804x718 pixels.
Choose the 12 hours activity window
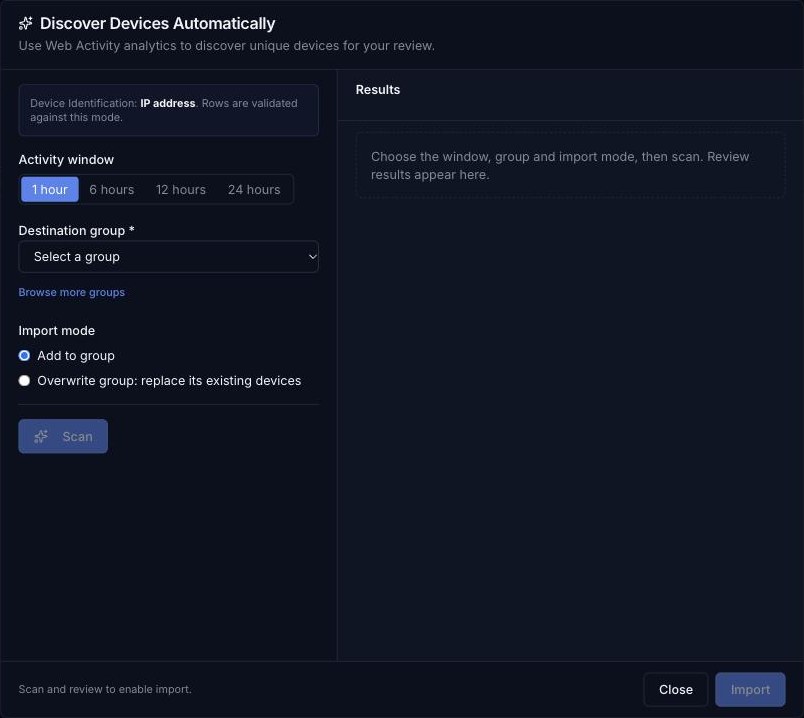pos(181,189)
